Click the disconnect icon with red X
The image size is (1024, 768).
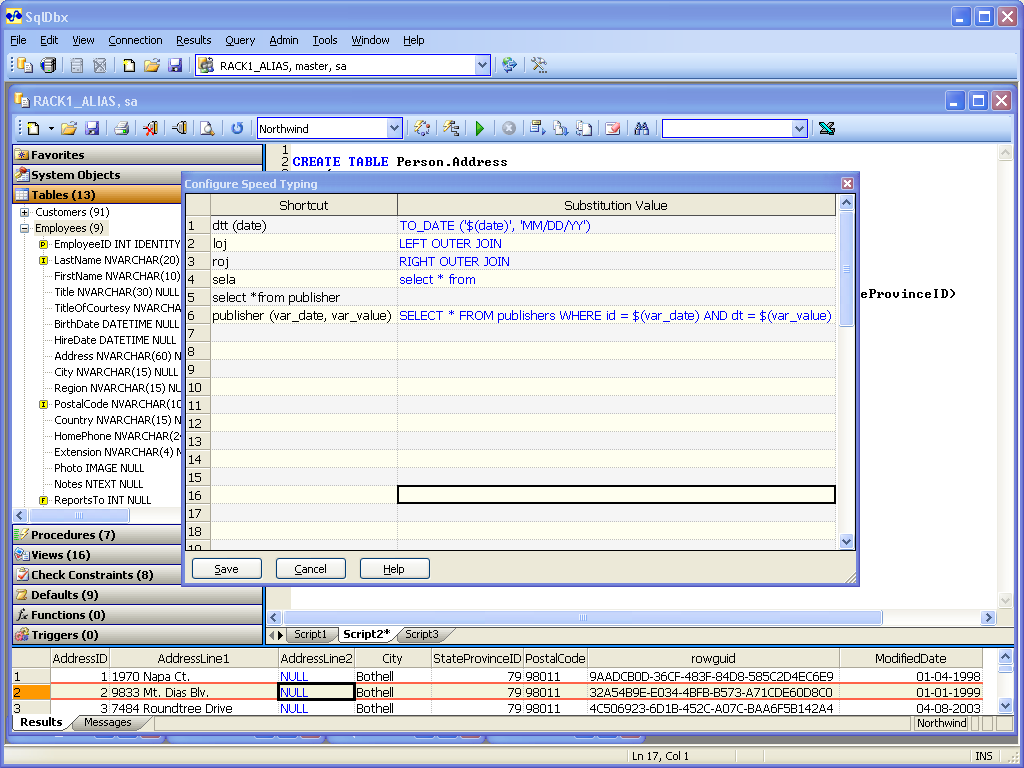(x=150, y=128)
